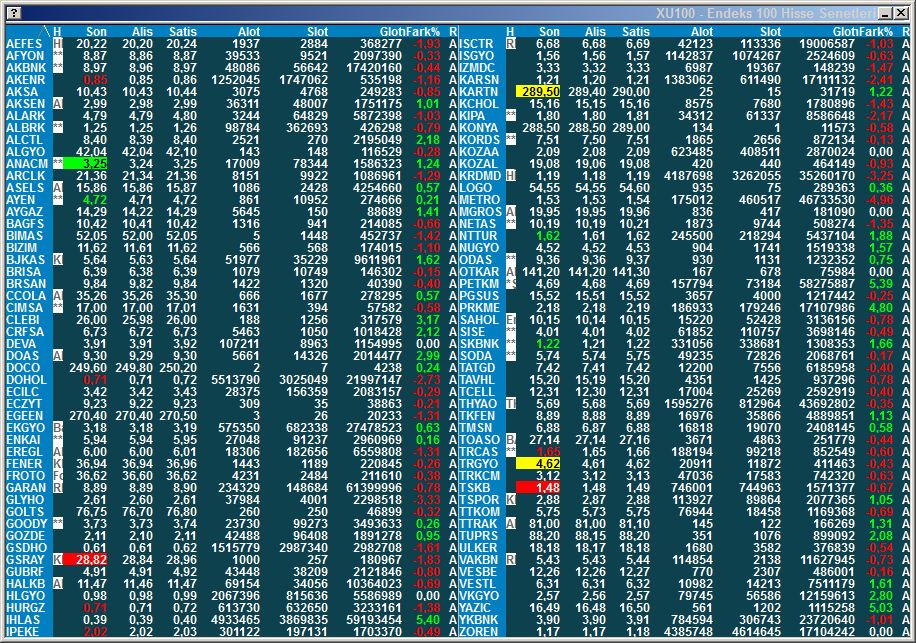Open the question mark help icon
Image resolution: width=916 pixels, height=643 pixels.
tap(15, 13)
